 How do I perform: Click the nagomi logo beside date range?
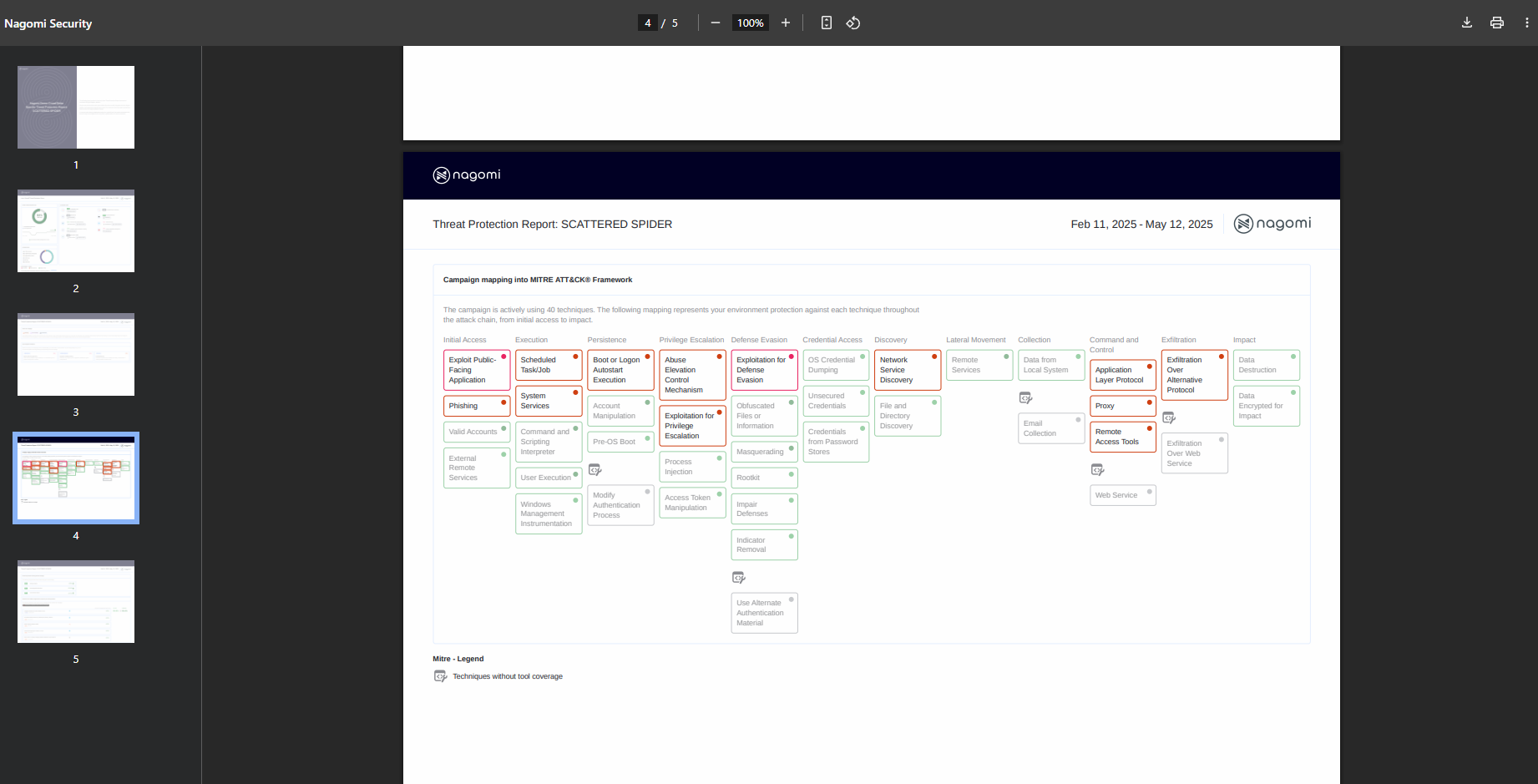1272,224
